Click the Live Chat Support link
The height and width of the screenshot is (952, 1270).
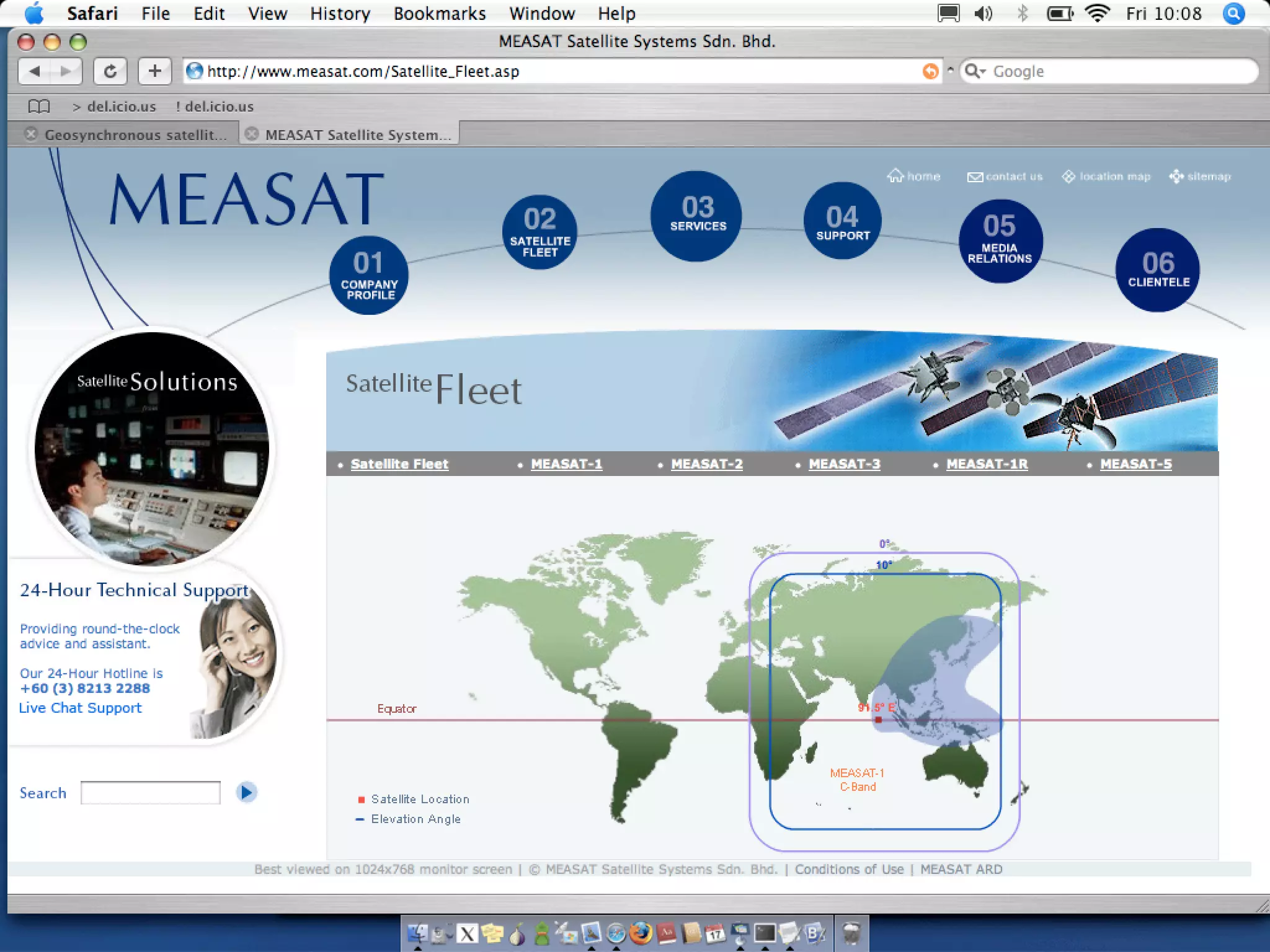tap(80, 708)
